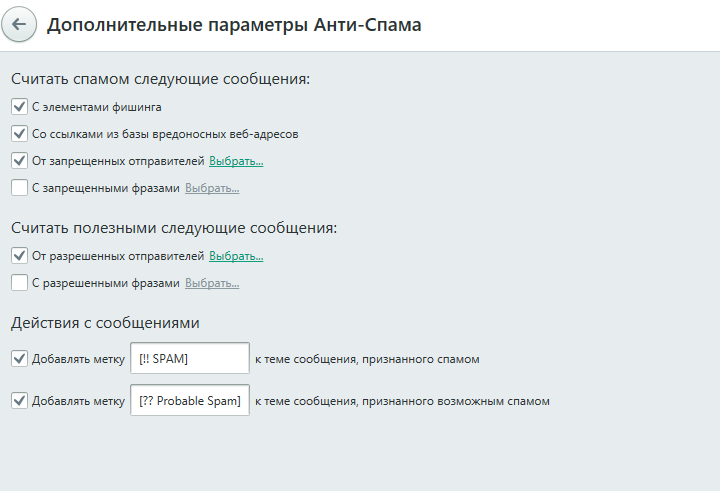
Task: Toggle the checkbox beside the [?? Probable Spam] field
Action: point(20,401)
